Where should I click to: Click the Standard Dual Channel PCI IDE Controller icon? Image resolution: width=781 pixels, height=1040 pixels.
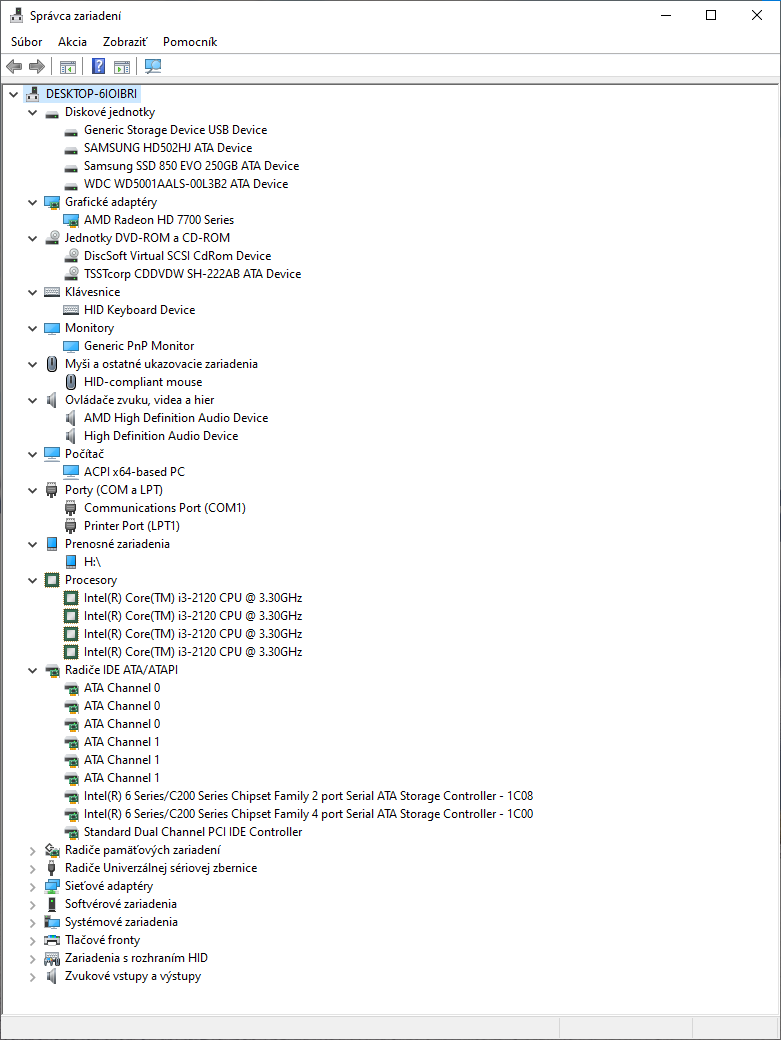point(72,832)
